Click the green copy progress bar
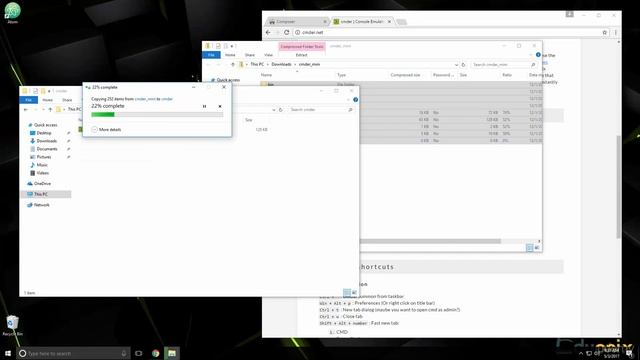The height and width of the screenshot is (360, 640). (157, 115)
